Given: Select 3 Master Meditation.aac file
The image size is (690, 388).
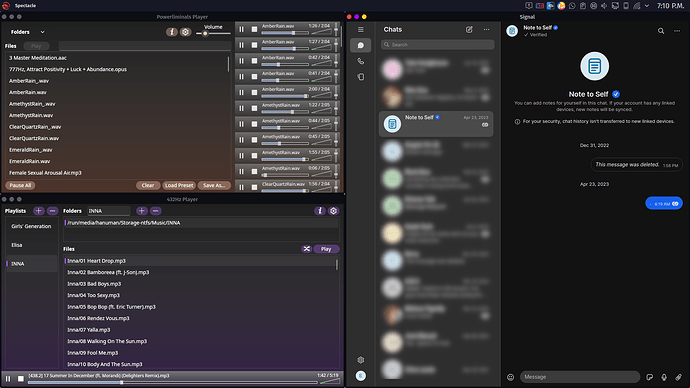Looking at the screenshot, I should 117,58.
